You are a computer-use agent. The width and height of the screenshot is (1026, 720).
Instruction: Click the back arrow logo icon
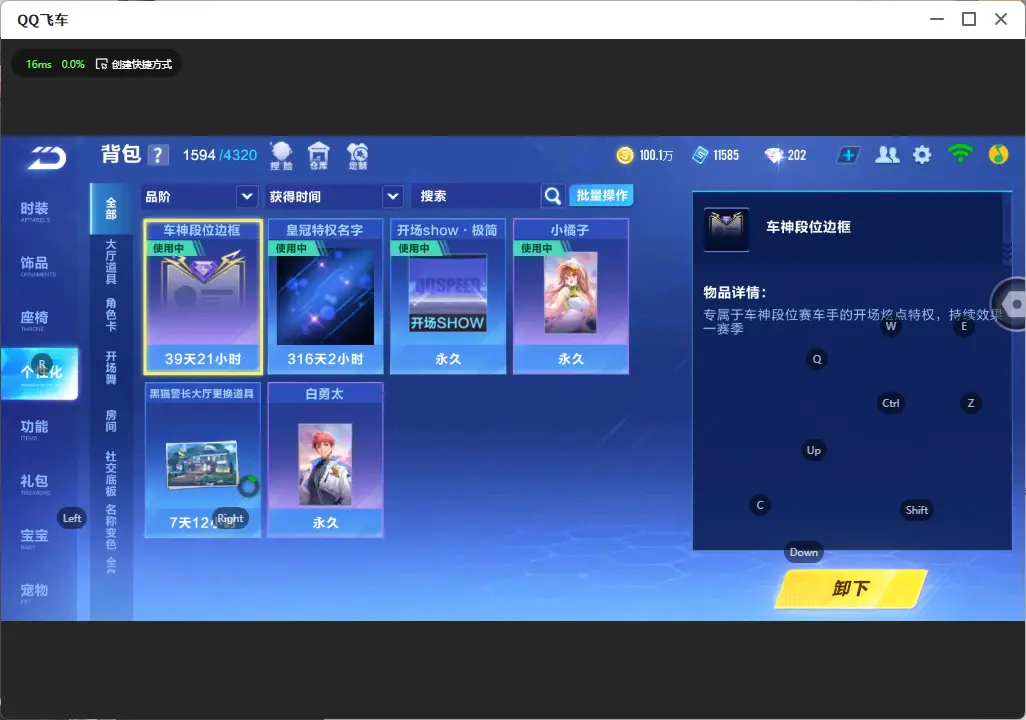(46, 157)
